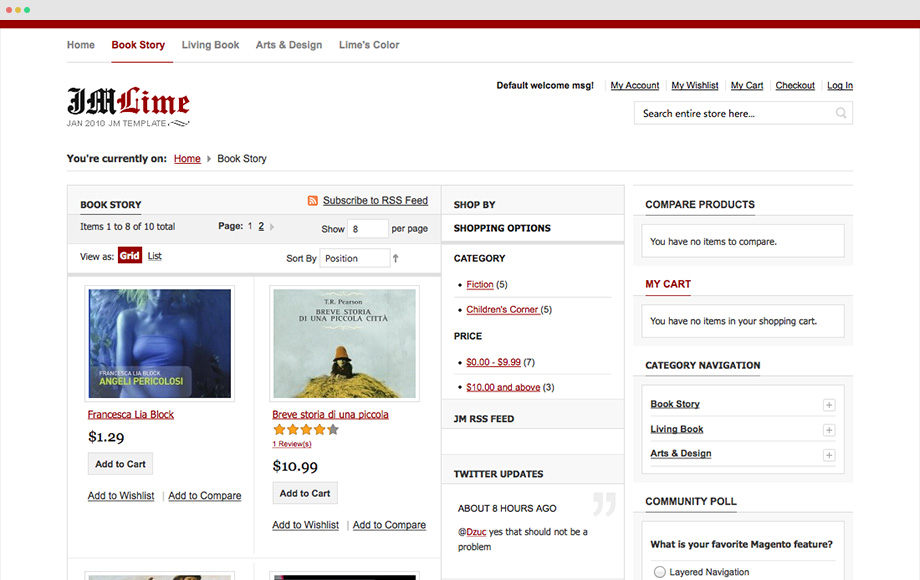
Task: Click 'You have no items to compare.' text
Action: tap(713, 242)
